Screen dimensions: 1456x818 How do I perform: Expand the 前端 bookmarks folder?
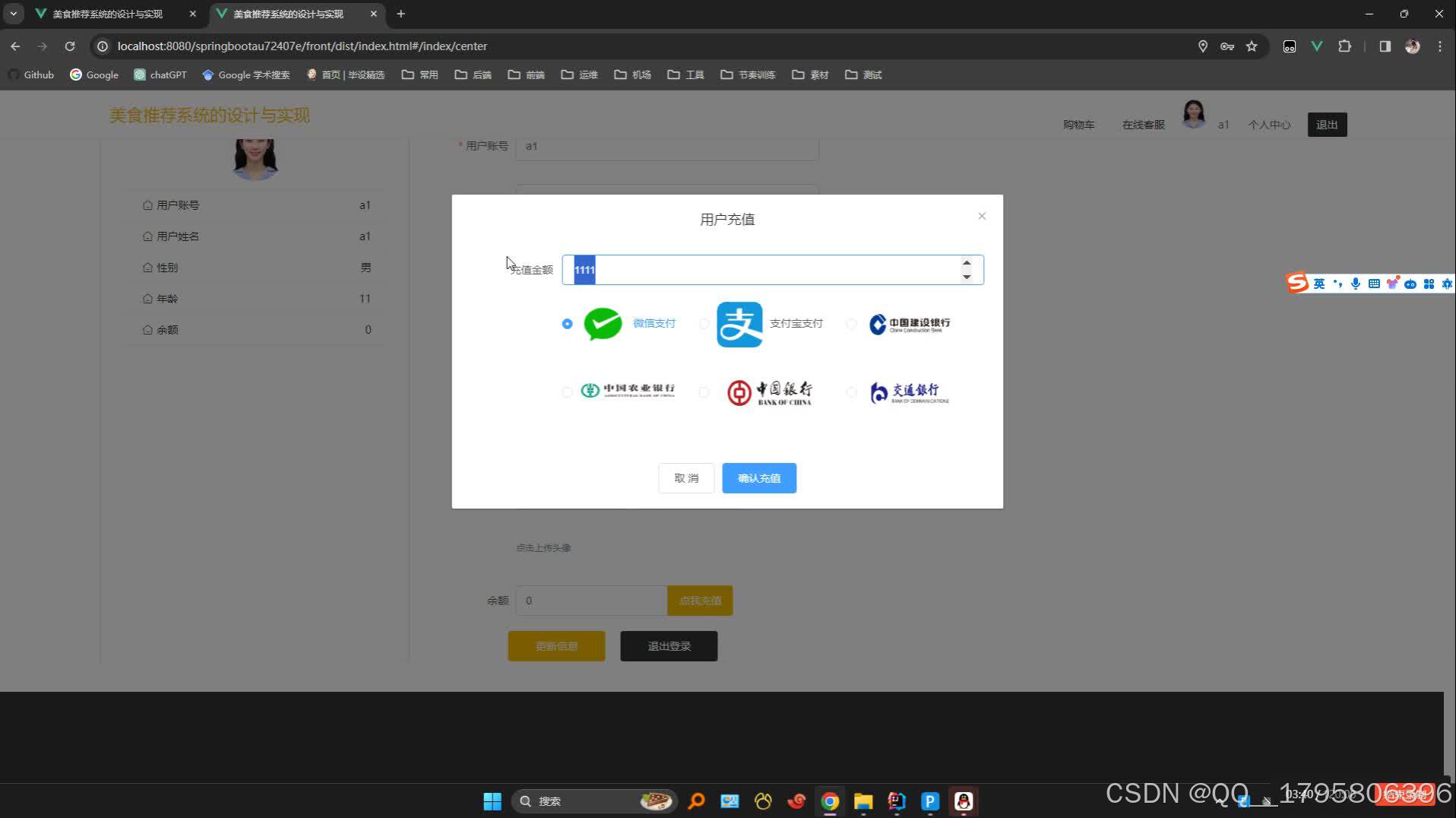(x=527, y=75)
